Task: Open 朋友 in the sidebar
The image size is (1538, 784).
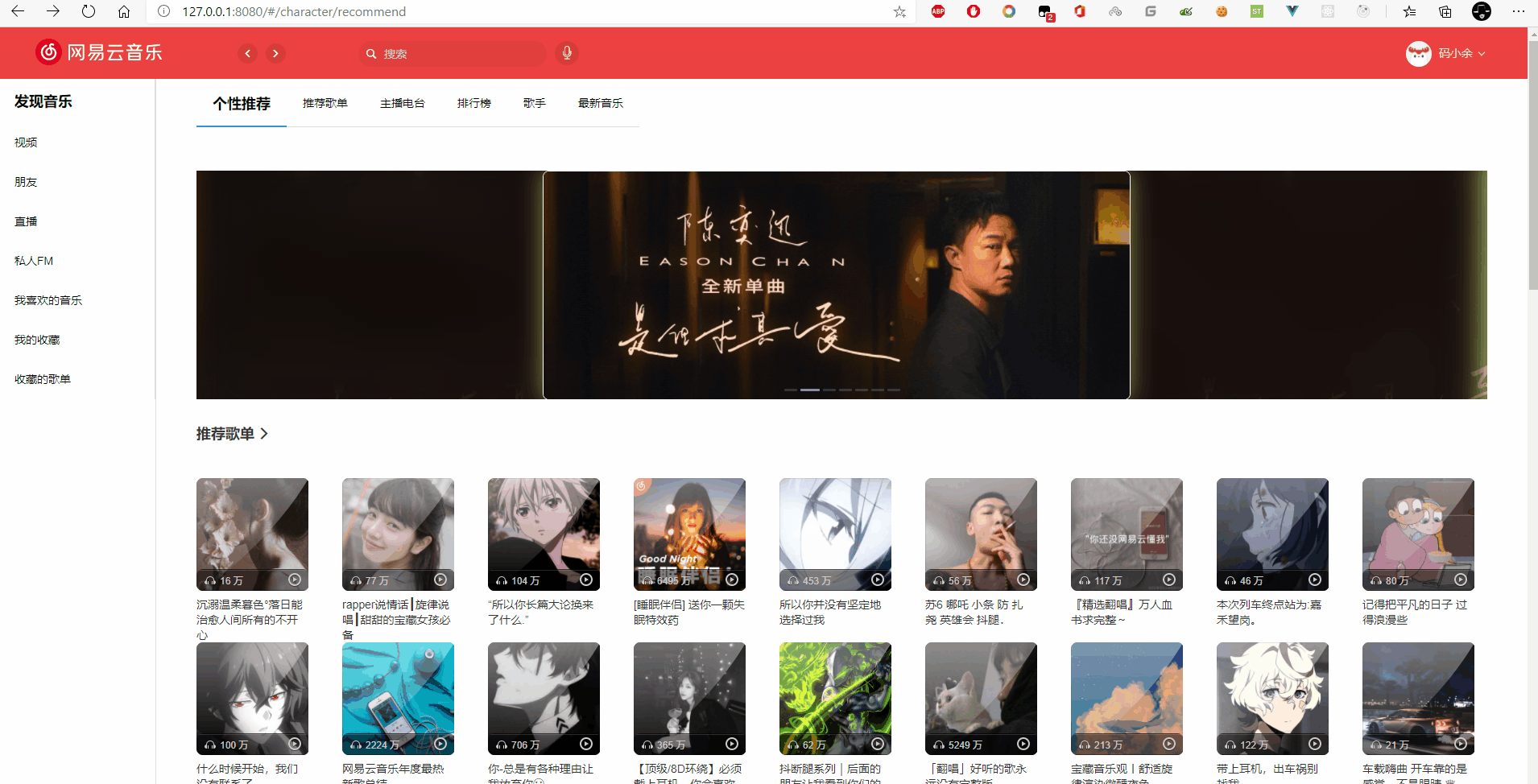Action: point(26,182)
